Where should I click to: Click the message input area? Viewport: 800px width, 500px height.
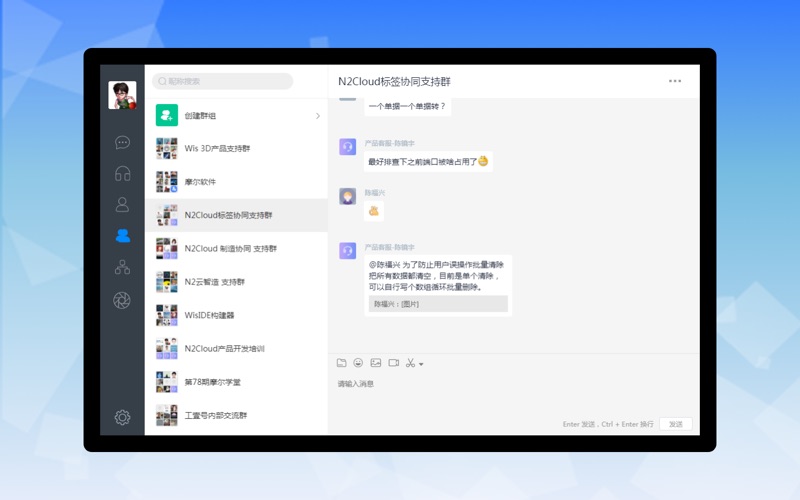[514, 395]
